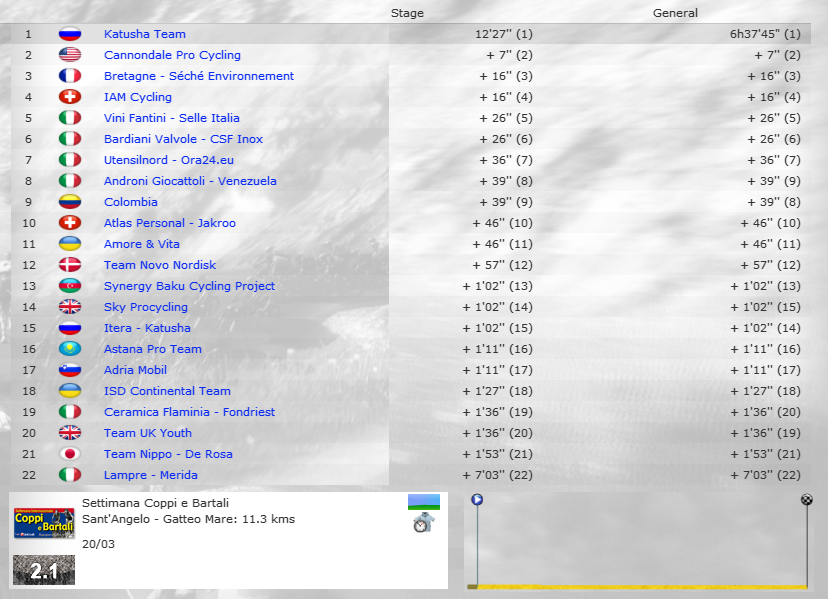Open the IAM Cycling team page
828x599 pixels.
click(x=137, y=97)
